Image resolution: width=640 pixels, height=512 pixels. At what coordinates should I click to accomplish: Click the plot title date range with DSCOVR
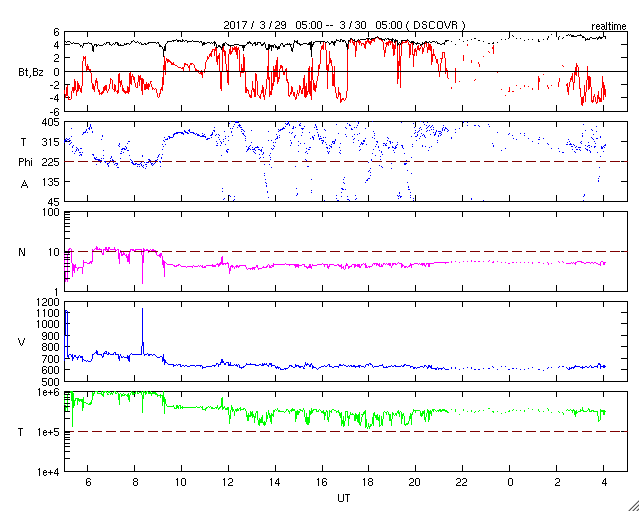pyautogui.click(x=344, y=25)
